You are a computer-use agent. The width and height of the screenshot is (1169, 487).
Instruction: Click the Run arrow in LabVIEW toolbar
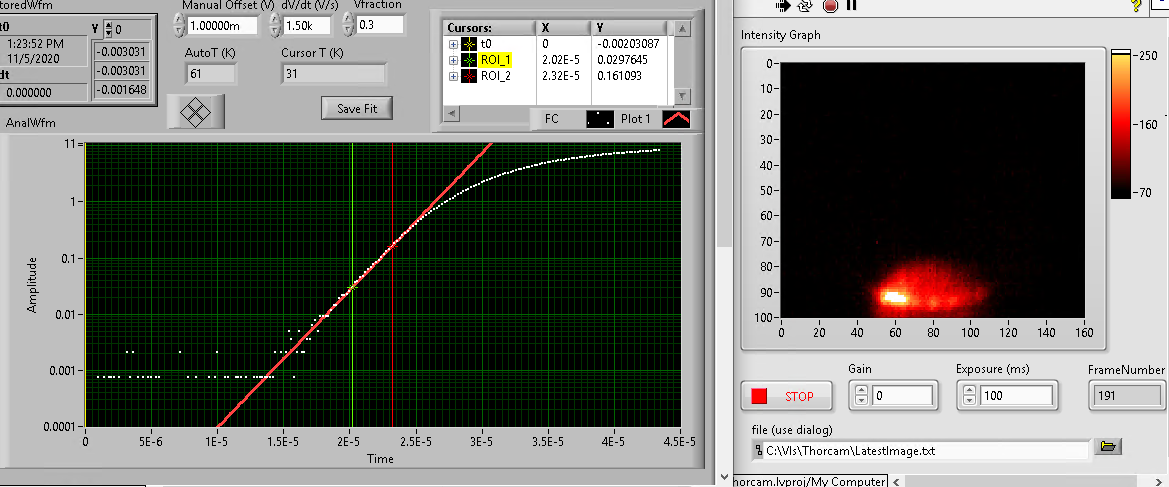point(784,5)
